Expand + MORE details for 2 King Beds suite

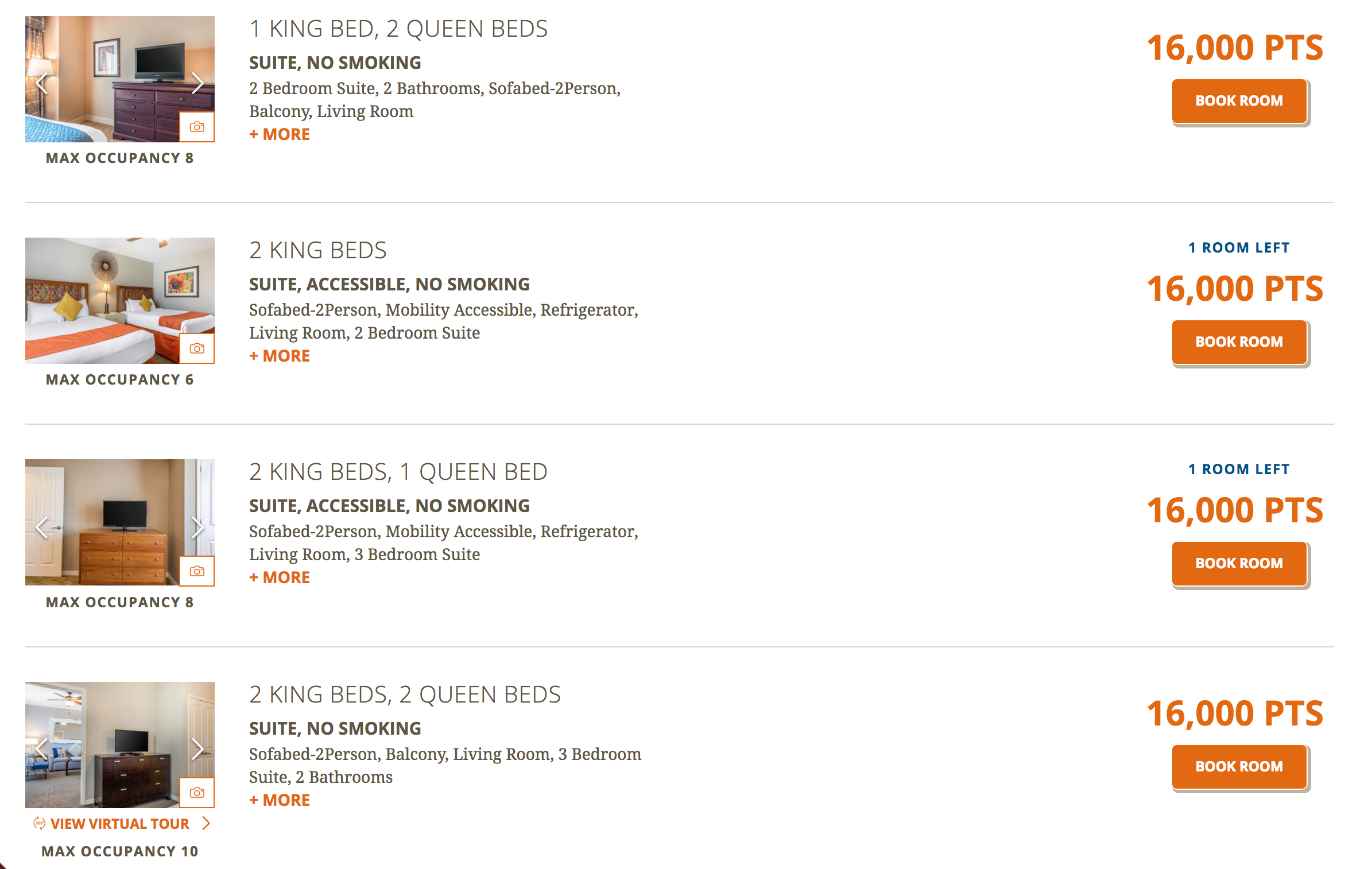click(x=280, y=356)
